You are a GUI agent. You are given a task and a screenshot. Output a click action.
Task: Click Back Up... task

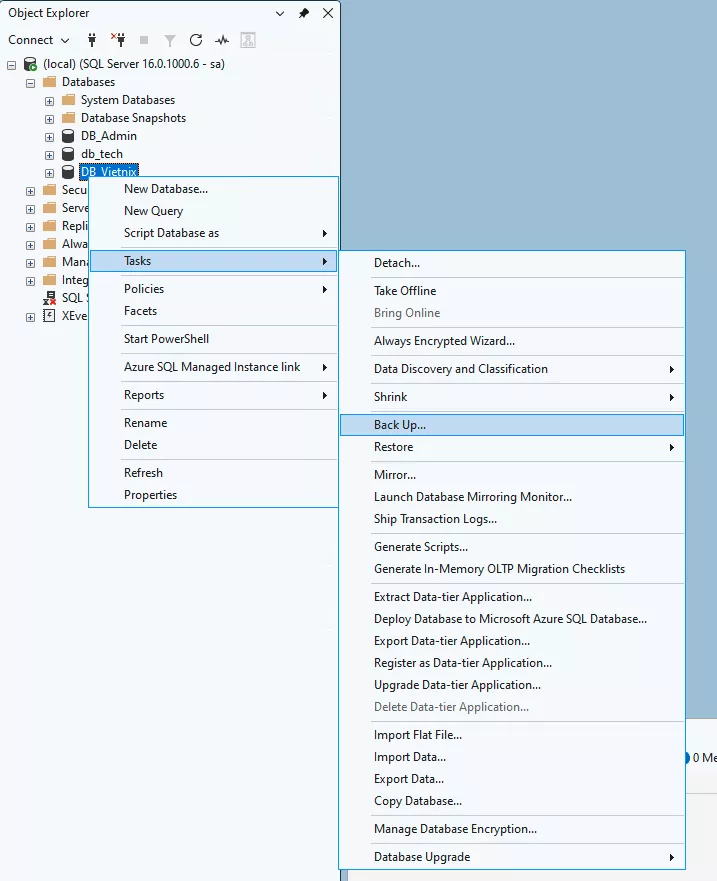click(512, 425)
